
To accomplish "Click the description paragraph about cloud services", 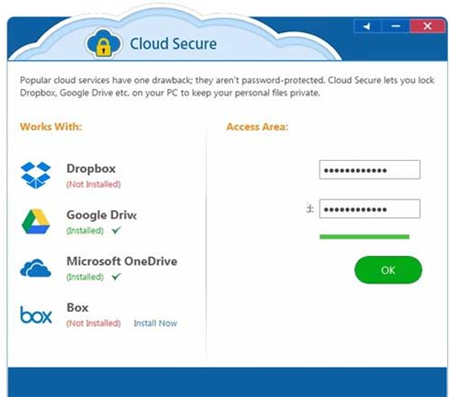I will [x=227, y=86].
